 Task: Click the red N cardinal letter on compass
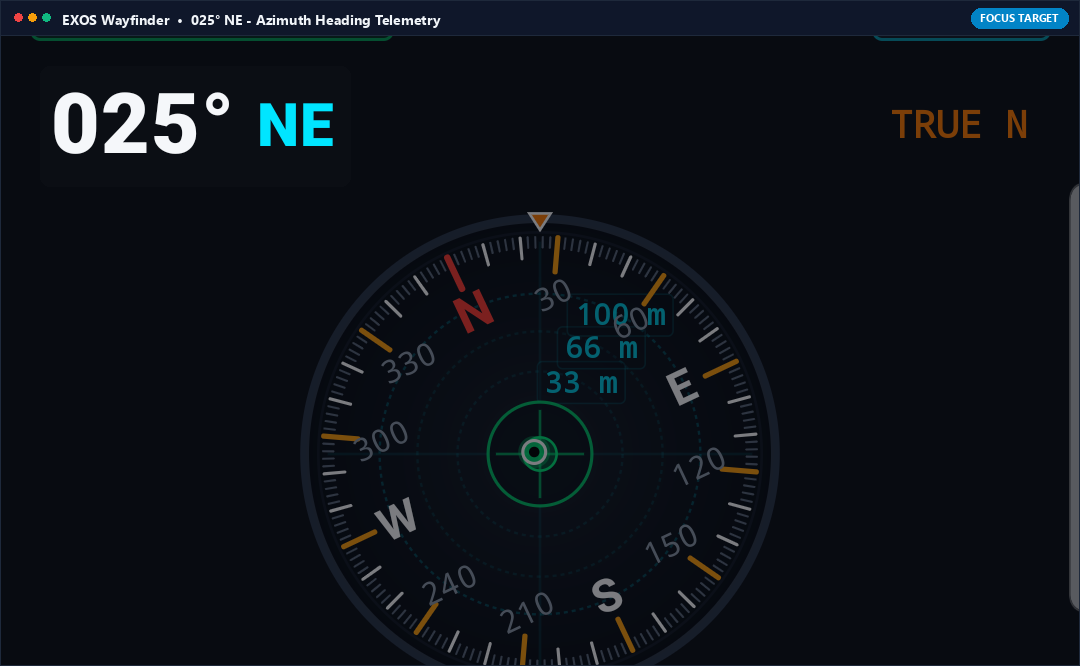click(473, 312)
